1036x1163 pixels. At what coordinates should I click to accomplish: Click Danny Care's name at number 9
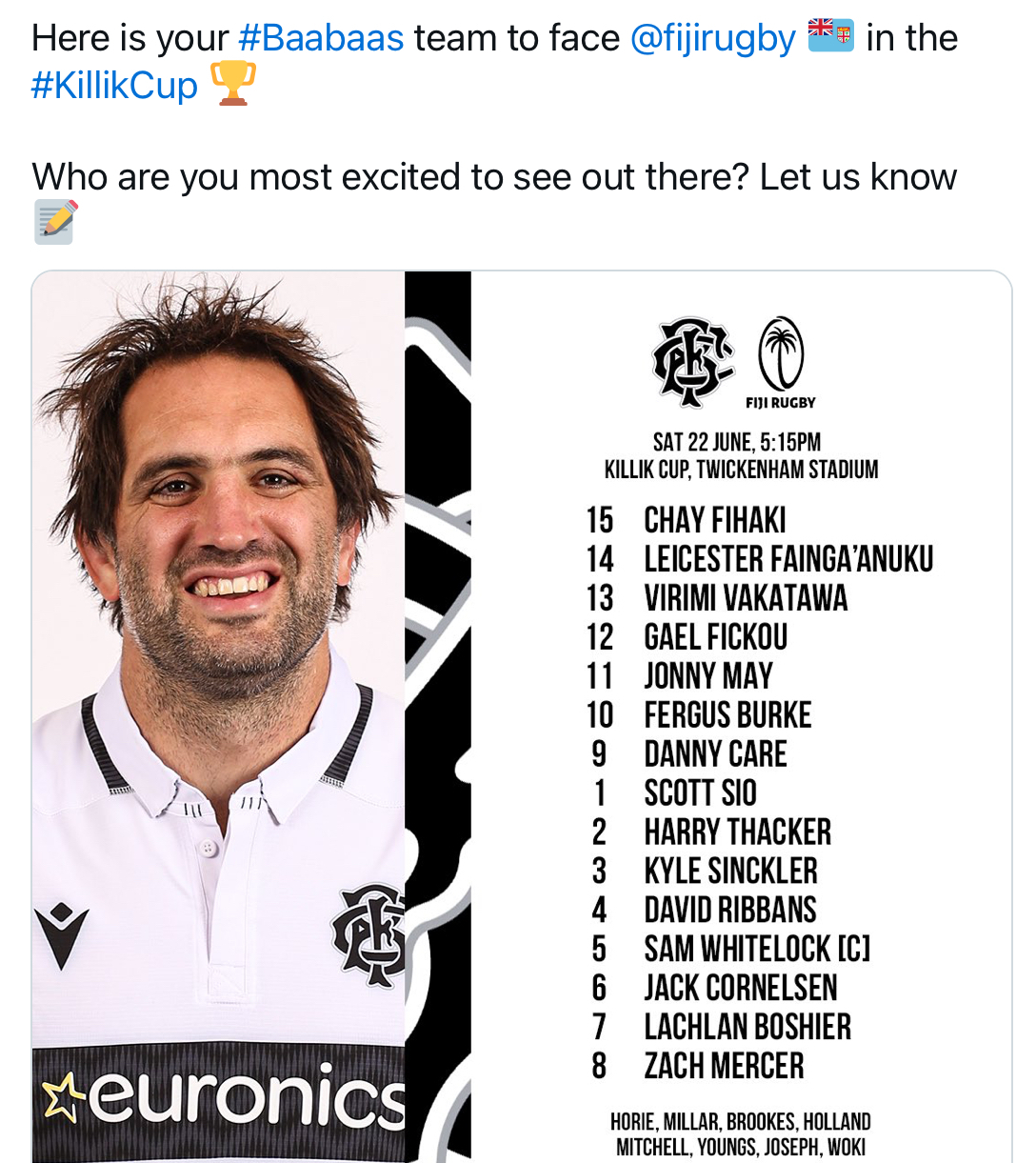pyautogui.click(x=715, y=754)
